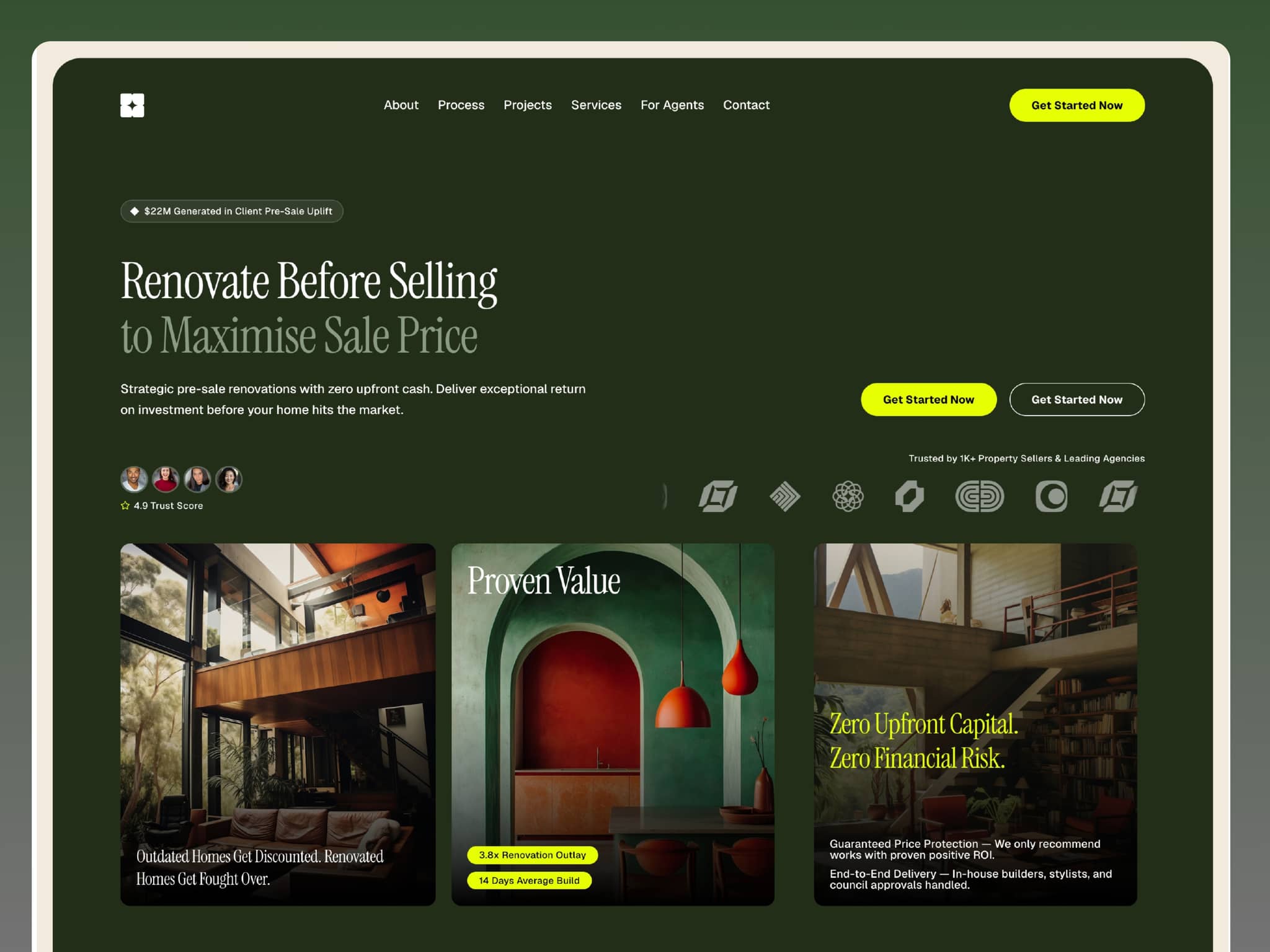Click the Guaranteed Price Protection text

tap(965, 850)
